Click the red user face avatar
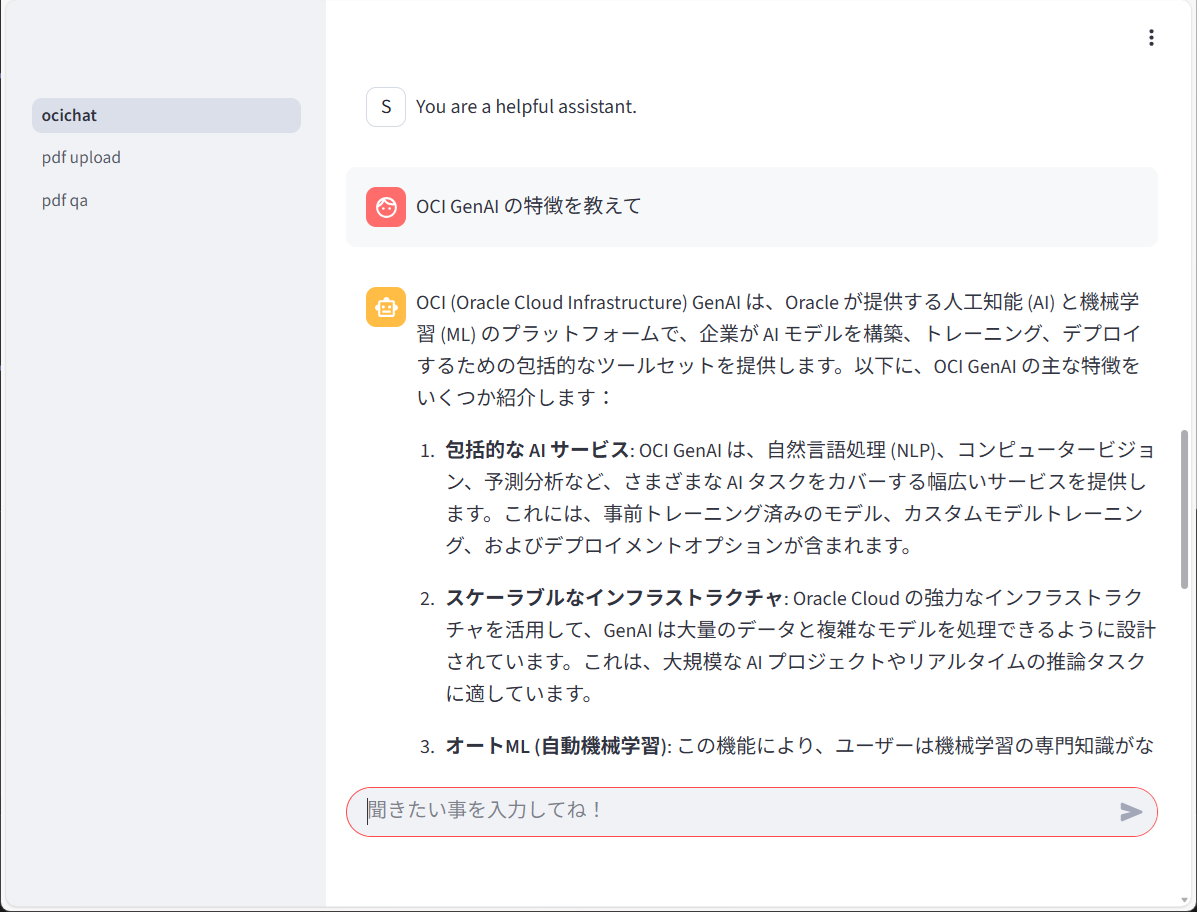This screenshot has width=1197, height=912. [x=386, y=207]
